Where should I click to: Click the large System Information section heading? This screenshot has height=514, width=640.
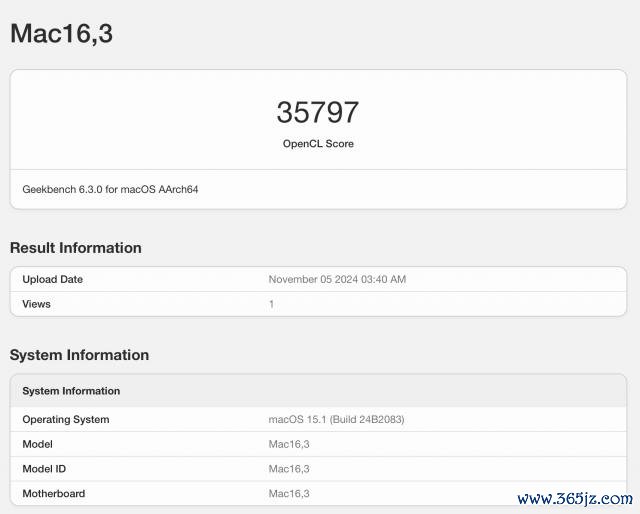[79, 355]
